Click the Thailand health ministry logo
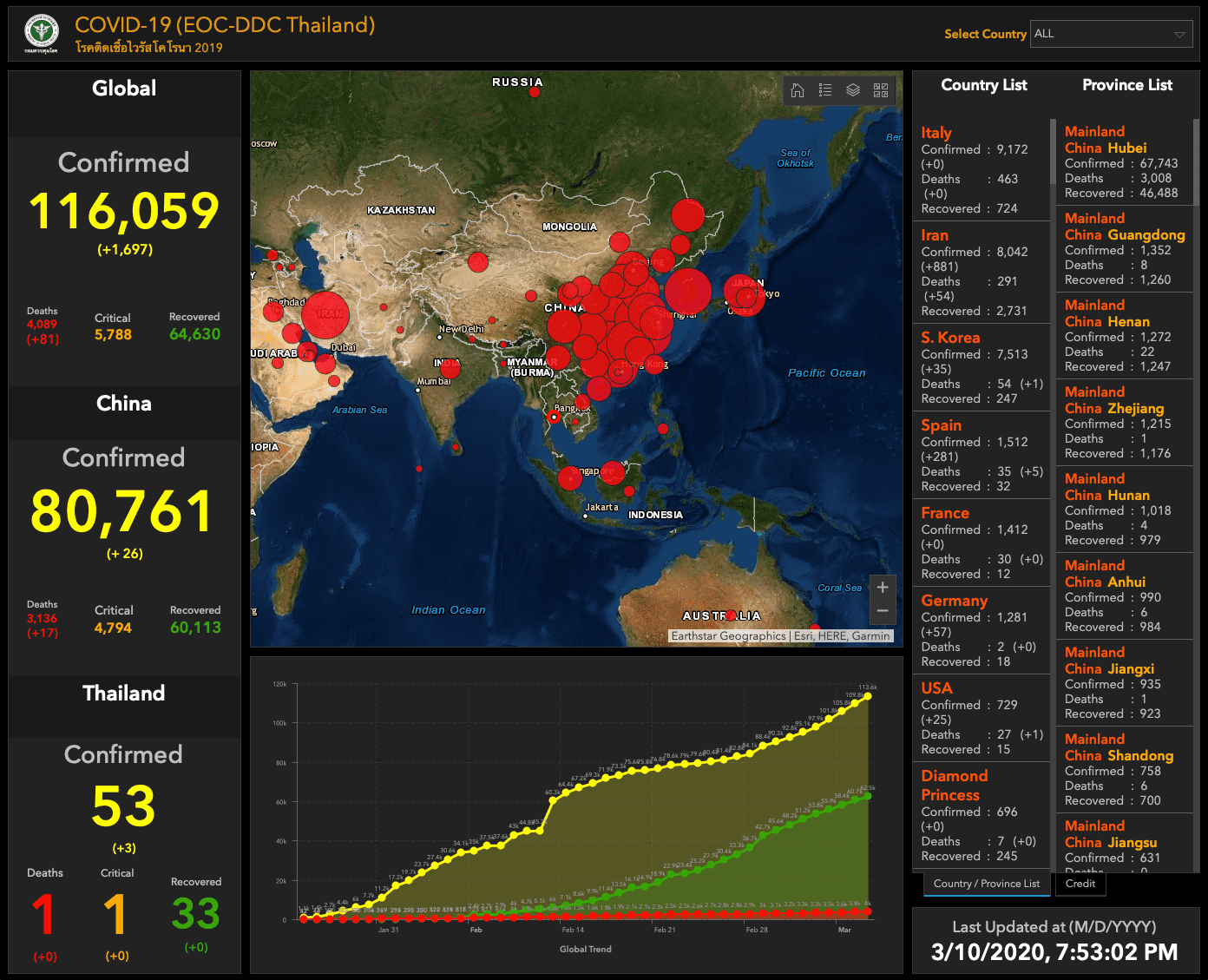The height and width of the screenshot is (980, 1208). click(x=41, y=33)
